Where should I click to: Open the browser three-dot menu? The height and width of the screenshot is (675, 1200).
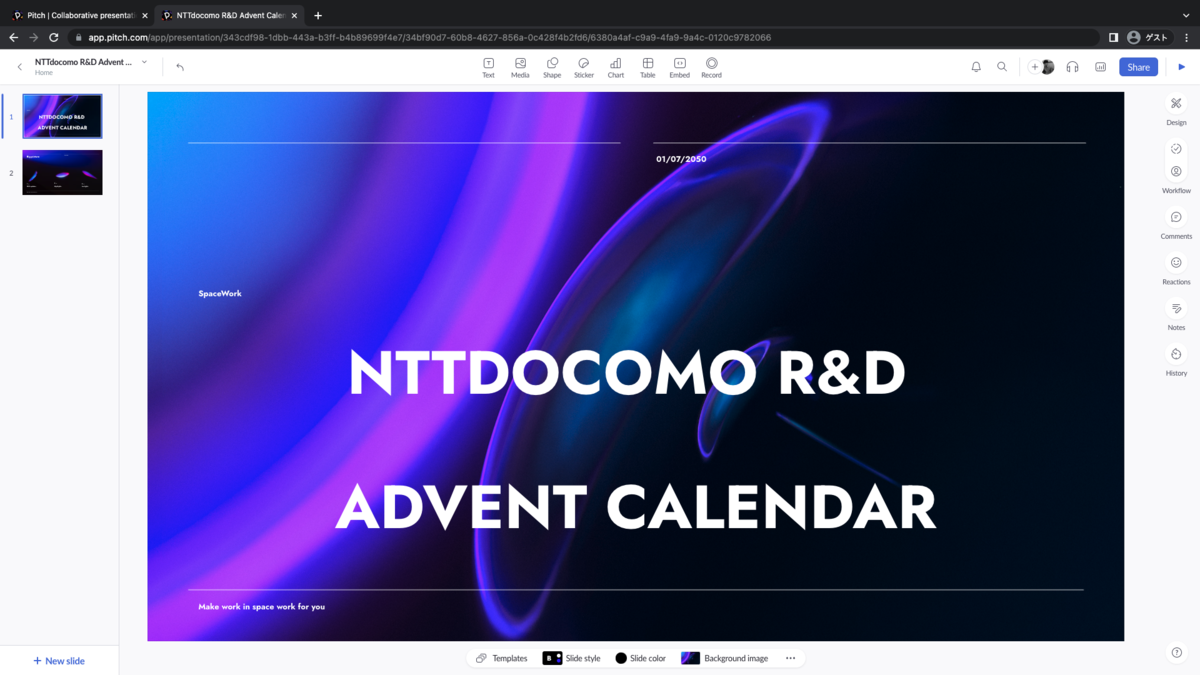click(x=1187, y=37)
